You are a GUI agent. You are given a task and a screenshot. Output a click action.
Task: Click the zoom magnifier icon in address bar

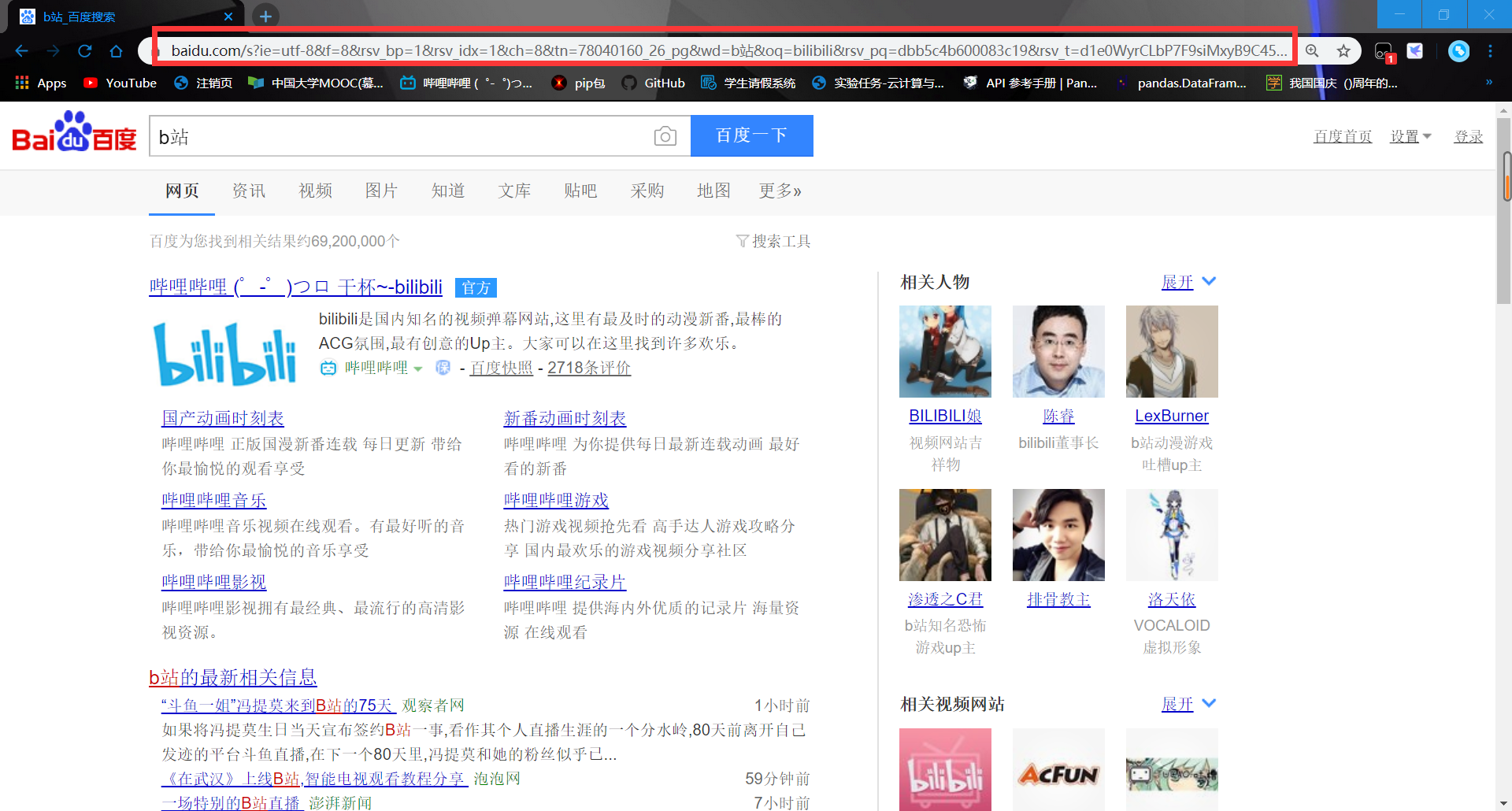[1312, 51]
